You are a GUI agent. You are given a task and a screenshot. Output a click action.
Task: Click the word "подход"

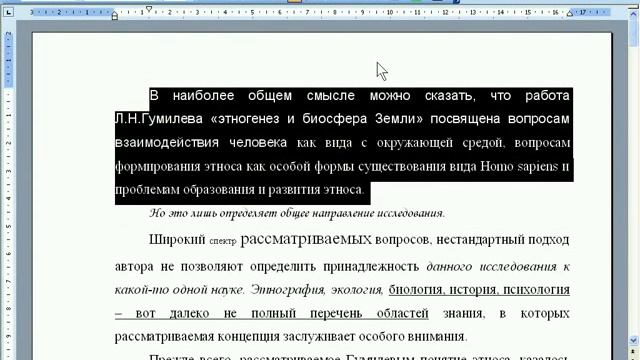point(549,239)
